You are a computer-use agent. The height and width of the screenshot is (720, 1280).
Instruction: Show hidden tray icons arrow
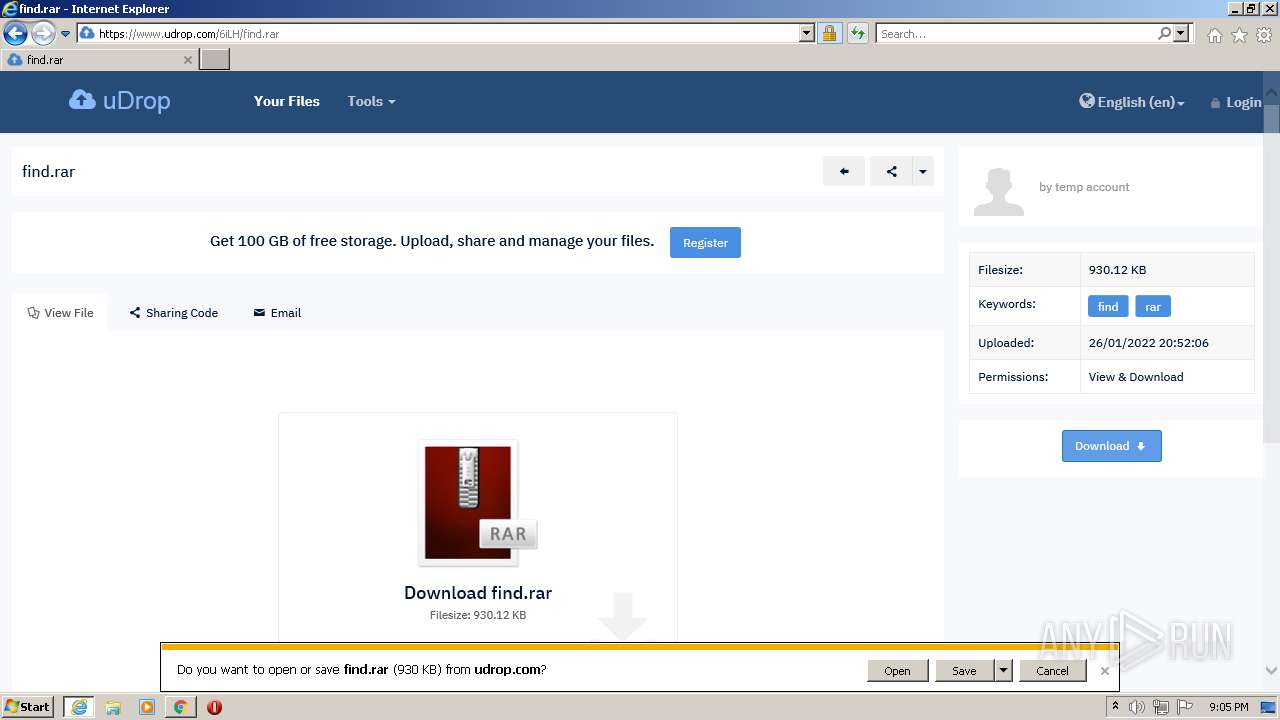click(1116, 707)
